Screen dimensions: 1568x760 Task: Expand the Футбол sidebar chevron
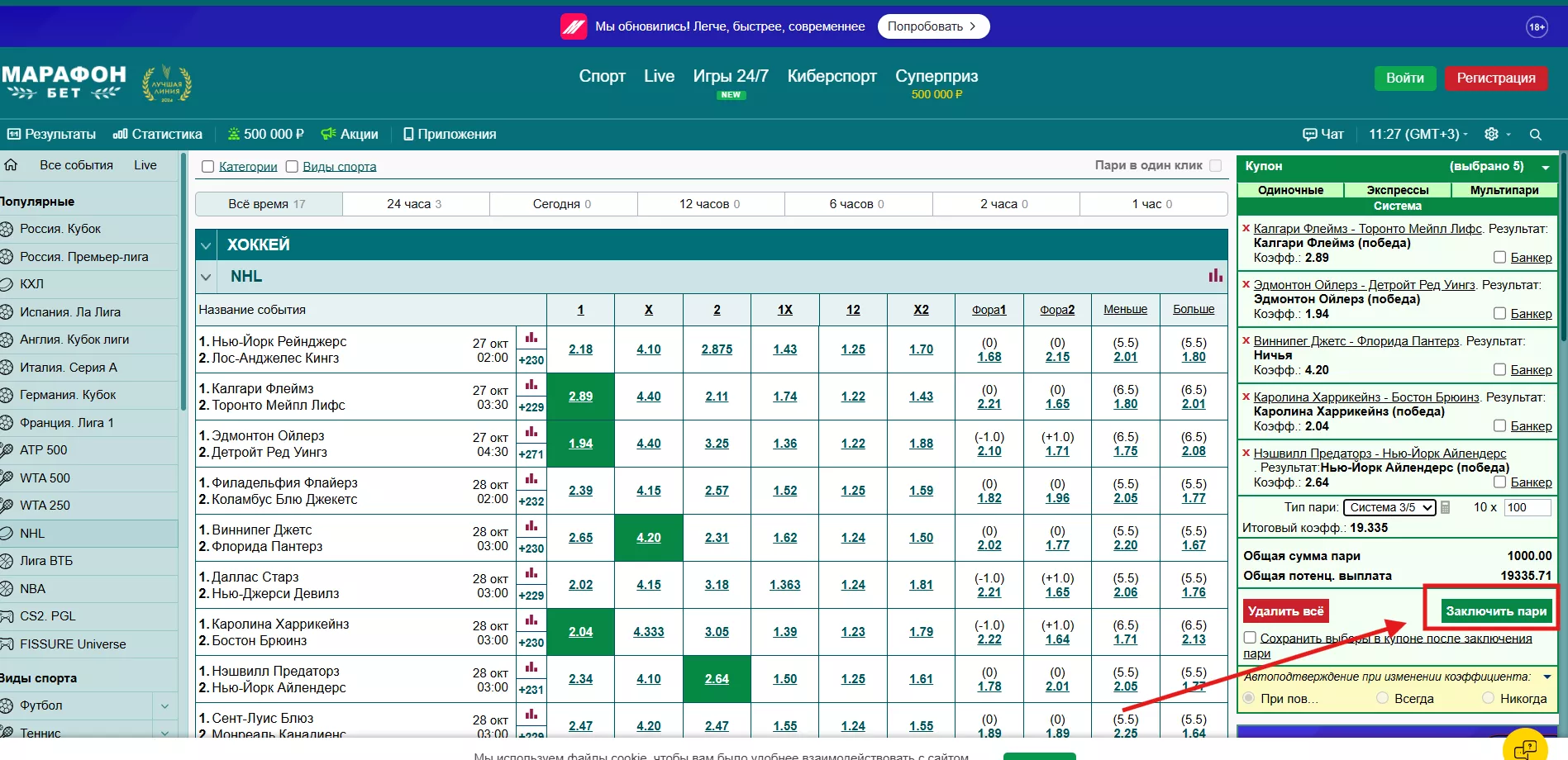click(164, 705)
